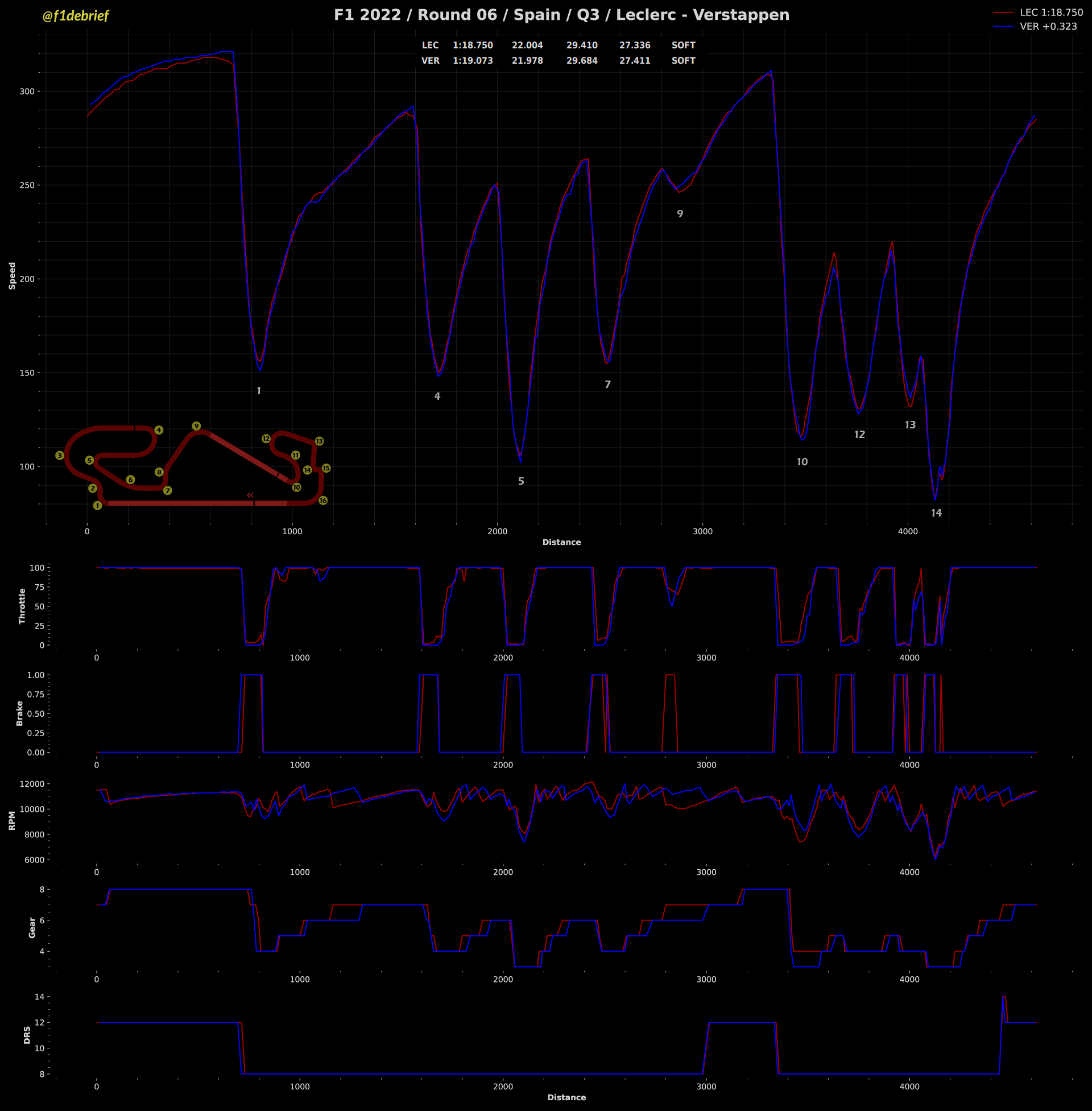Screen dimensions: 1092x1111
Task: Click the red direction arrows on track map
Action: [x=250, y=495]
